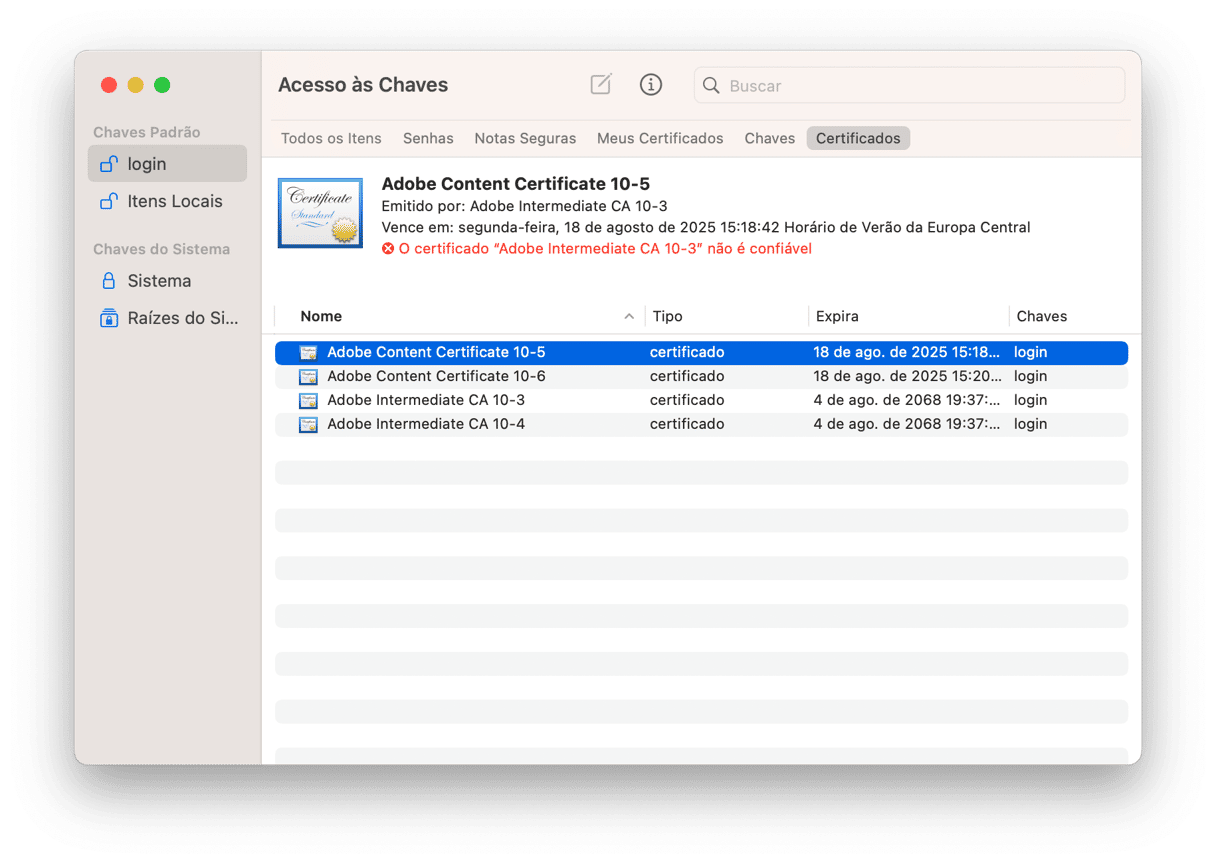Switch to the Chaves tab
Image resolution: width=1216 pixels, height=863 pixels.
click(770, 138)
